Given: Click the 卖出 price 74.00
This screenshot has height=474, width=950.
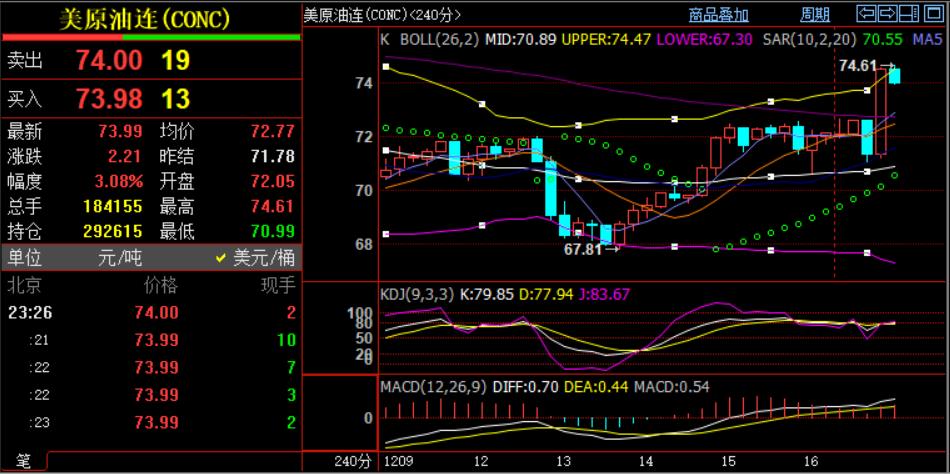Looking at the screenshot, I should (109, 60).
